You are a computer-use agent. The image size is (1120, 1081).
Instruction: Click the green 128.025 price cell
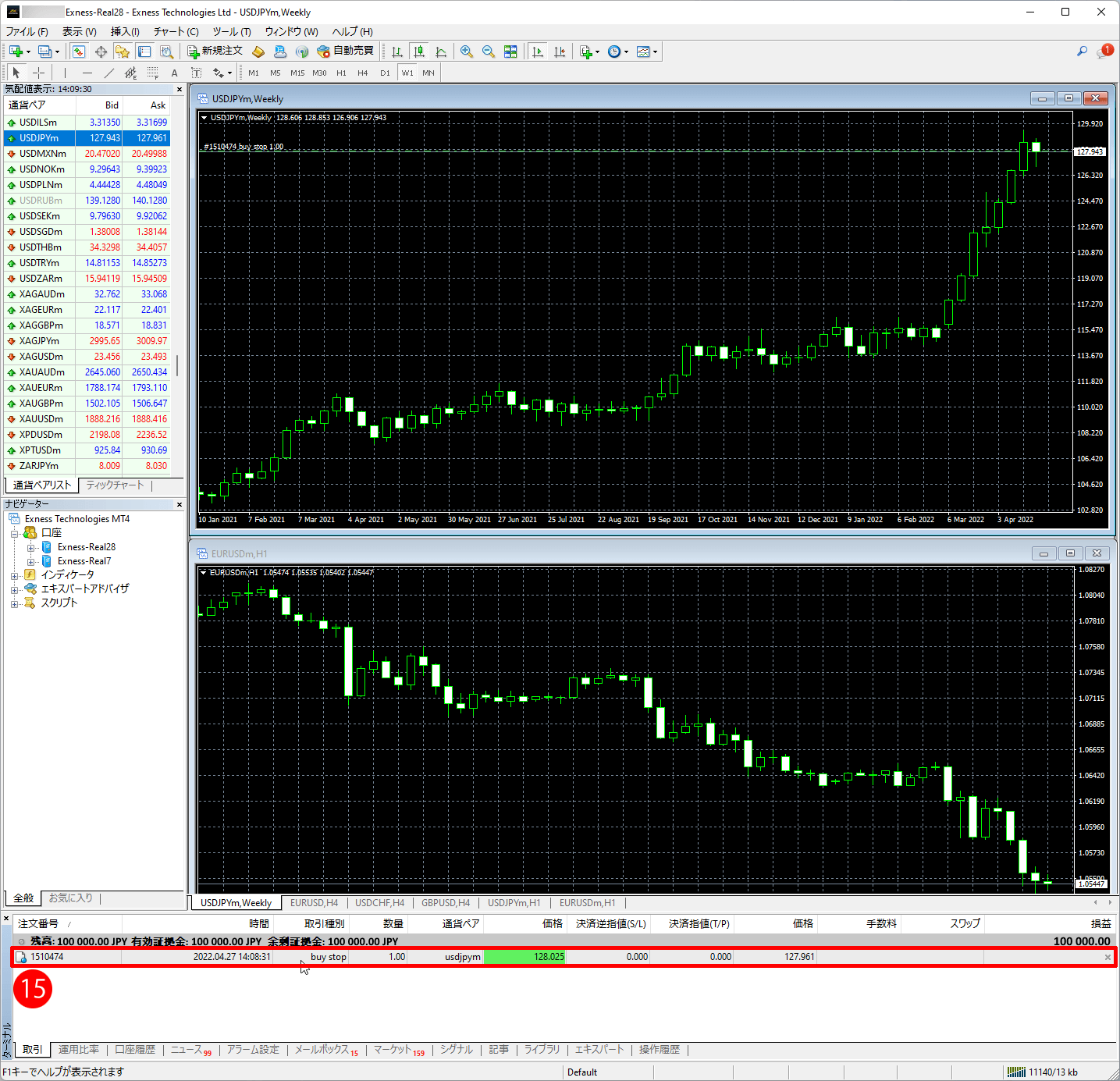click(x=524, y=957)
